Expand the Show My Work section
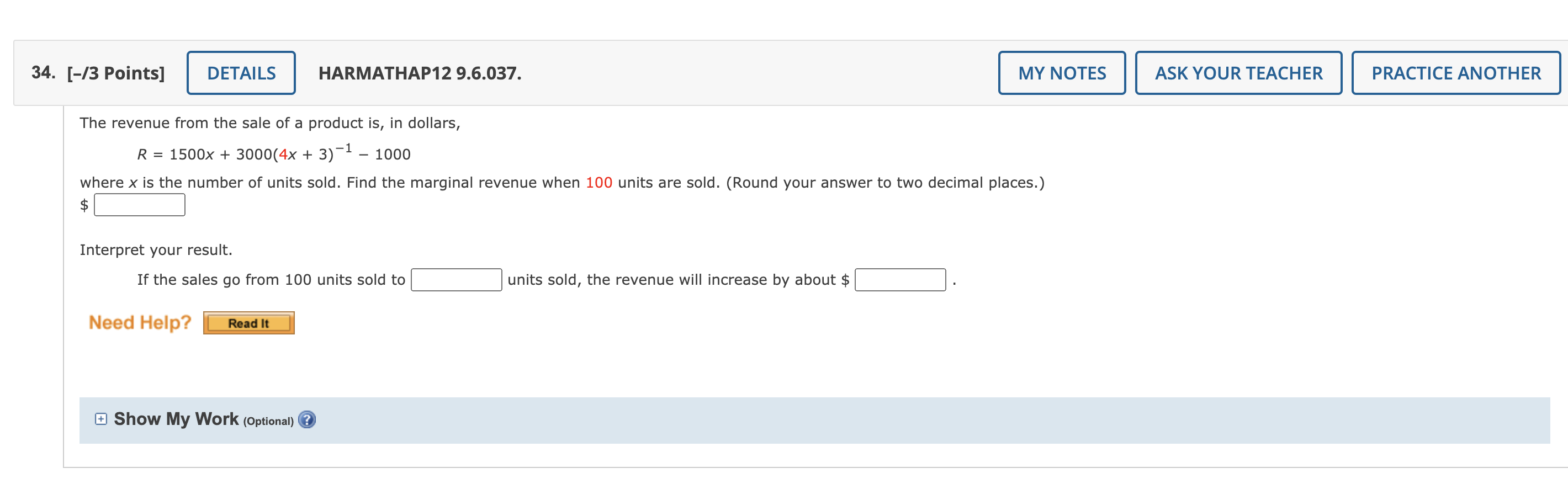The image size is (1568, 500). coord(176,418)
